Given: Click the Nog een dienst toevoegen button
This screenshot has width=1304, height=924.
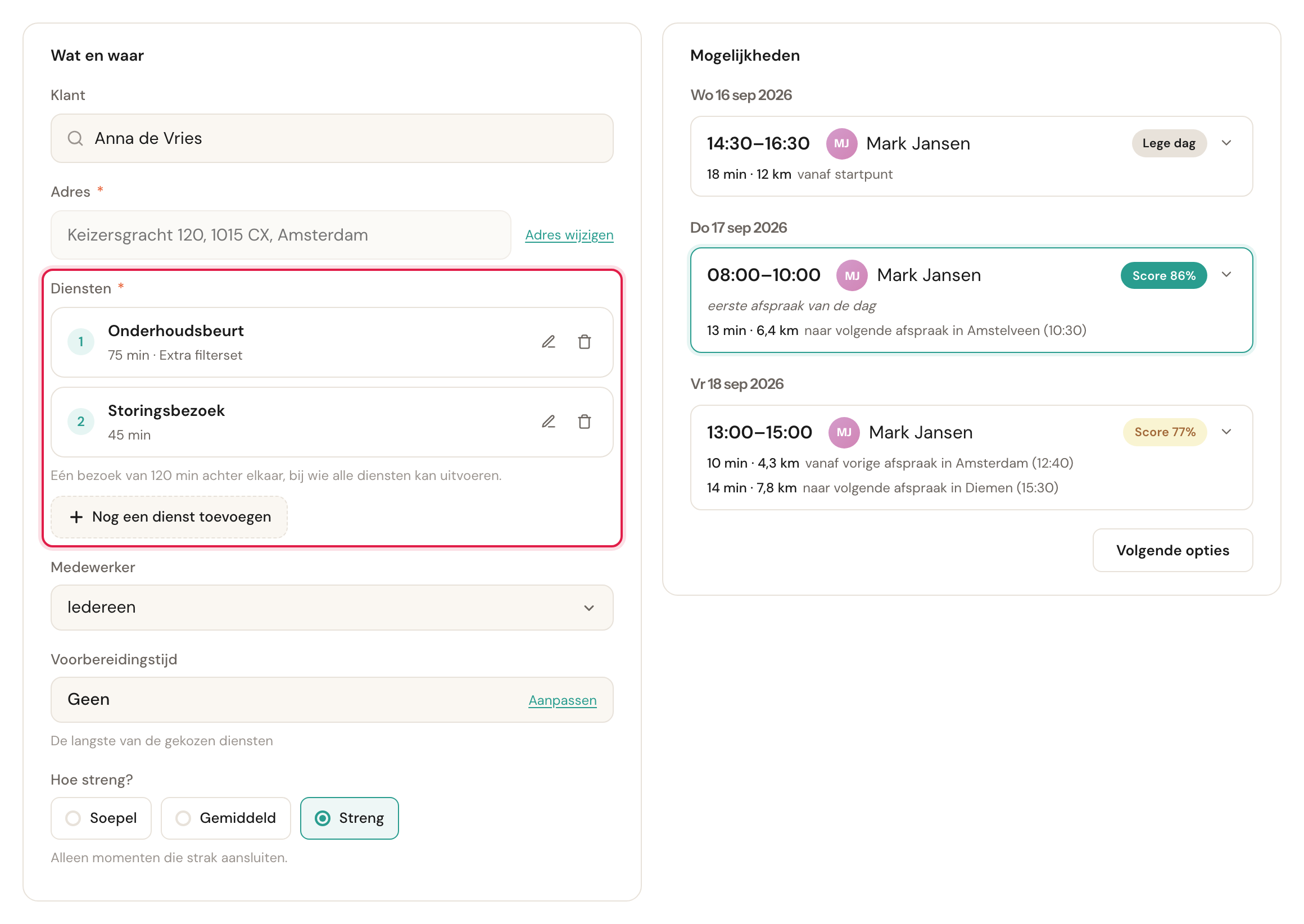Looking at the screenshot, I should tap(169, 517).
